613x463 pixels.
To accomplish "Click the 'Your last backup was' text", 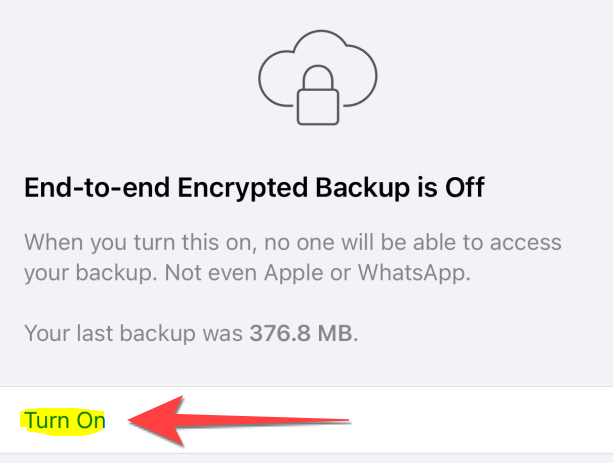I will [x=134, y=333].
